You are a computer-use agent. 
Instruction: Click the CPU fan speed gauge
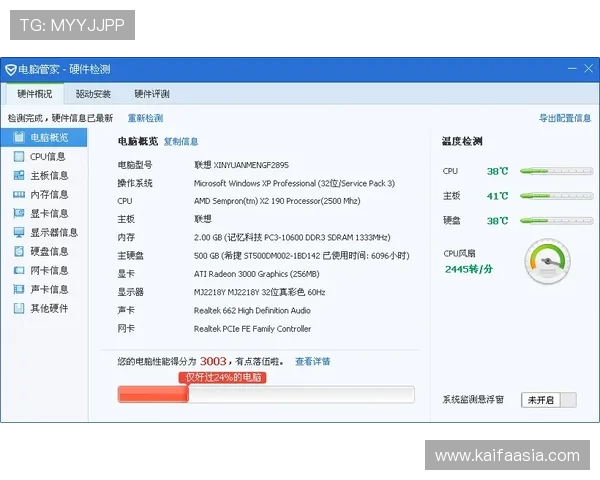pyautogui.click(x=548, y=261)
